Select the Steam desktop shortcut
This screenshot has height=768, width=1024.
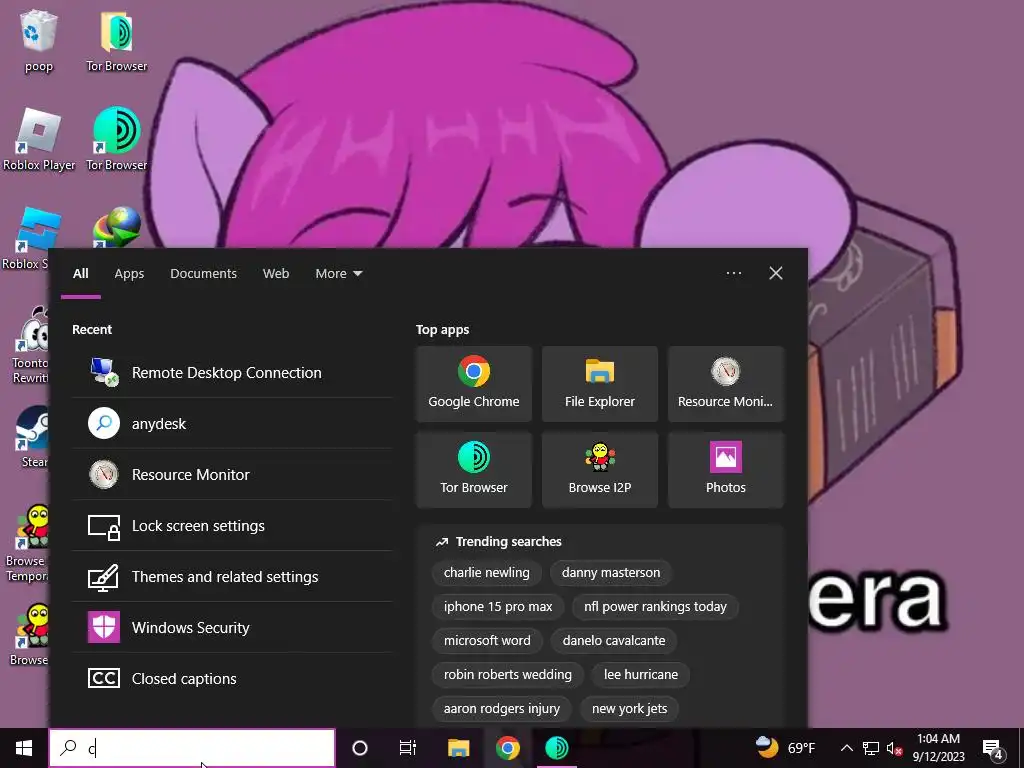coord(33,436)
